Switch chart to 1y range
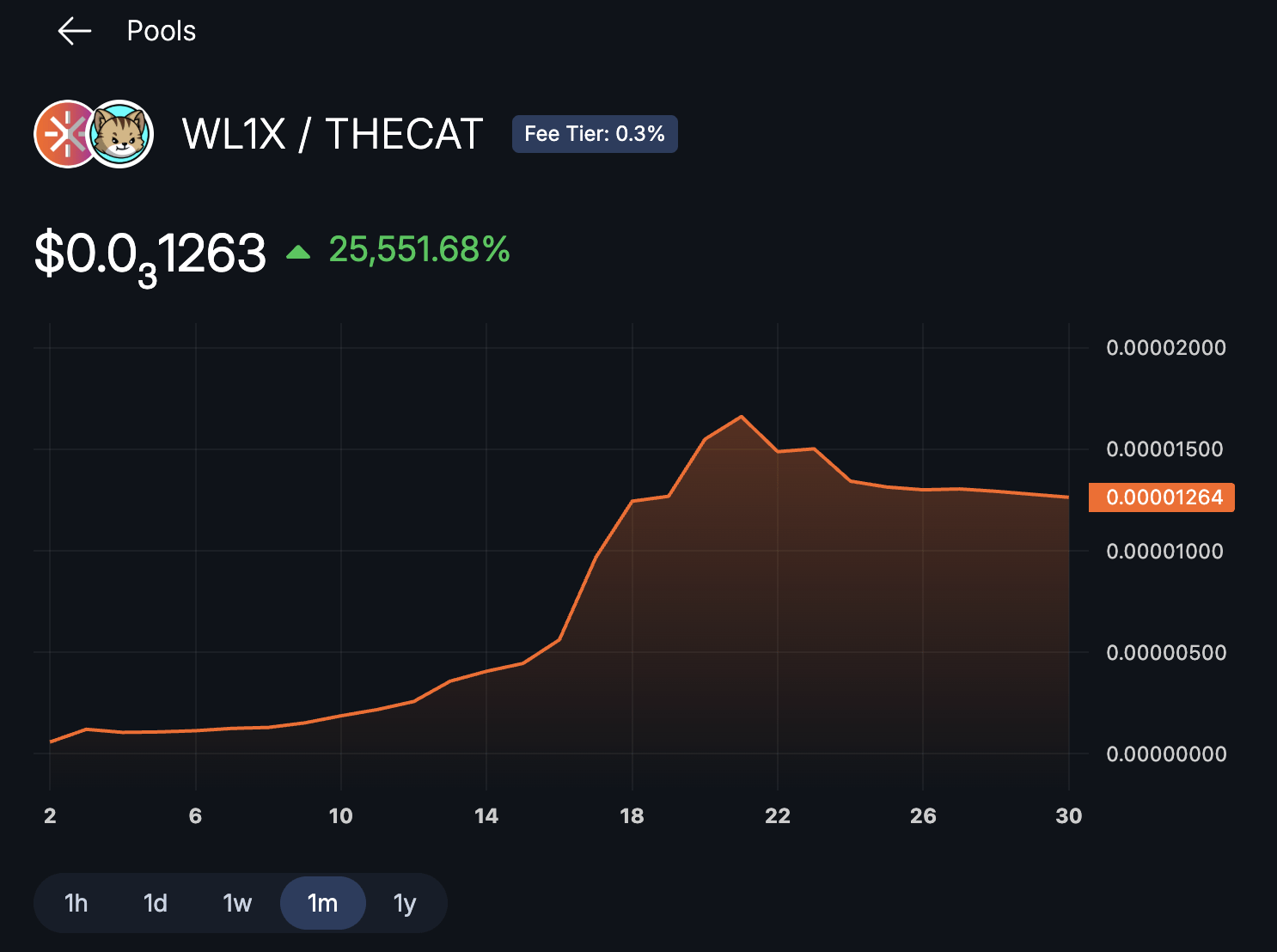Screen dimensions: 1277x952 tap(405, 903)
